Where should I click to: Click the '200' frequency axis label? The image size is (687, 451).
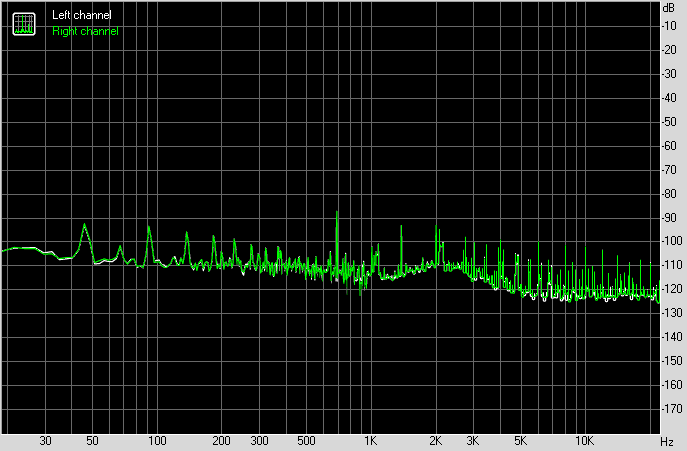click(221, 441)
